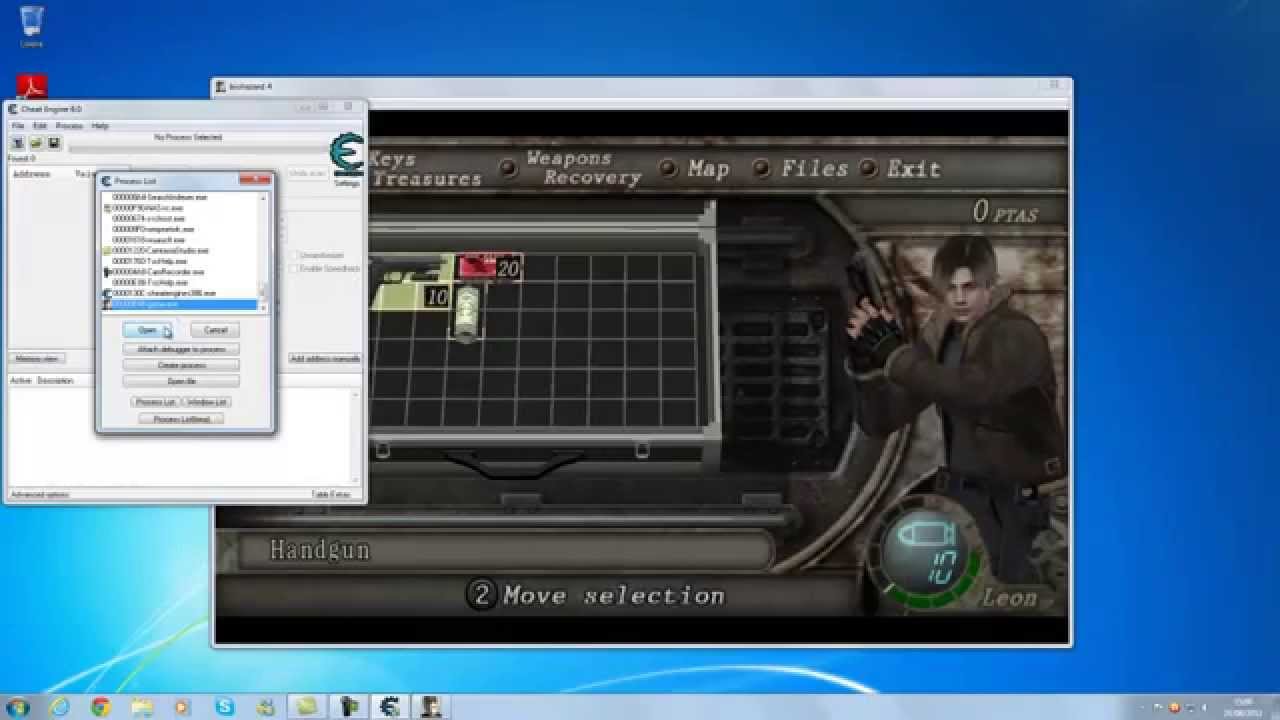Open the Edit menu in Cheat Engine
Image resolution: width=1280 pixels, height=720 pixels.
(40, 126)
